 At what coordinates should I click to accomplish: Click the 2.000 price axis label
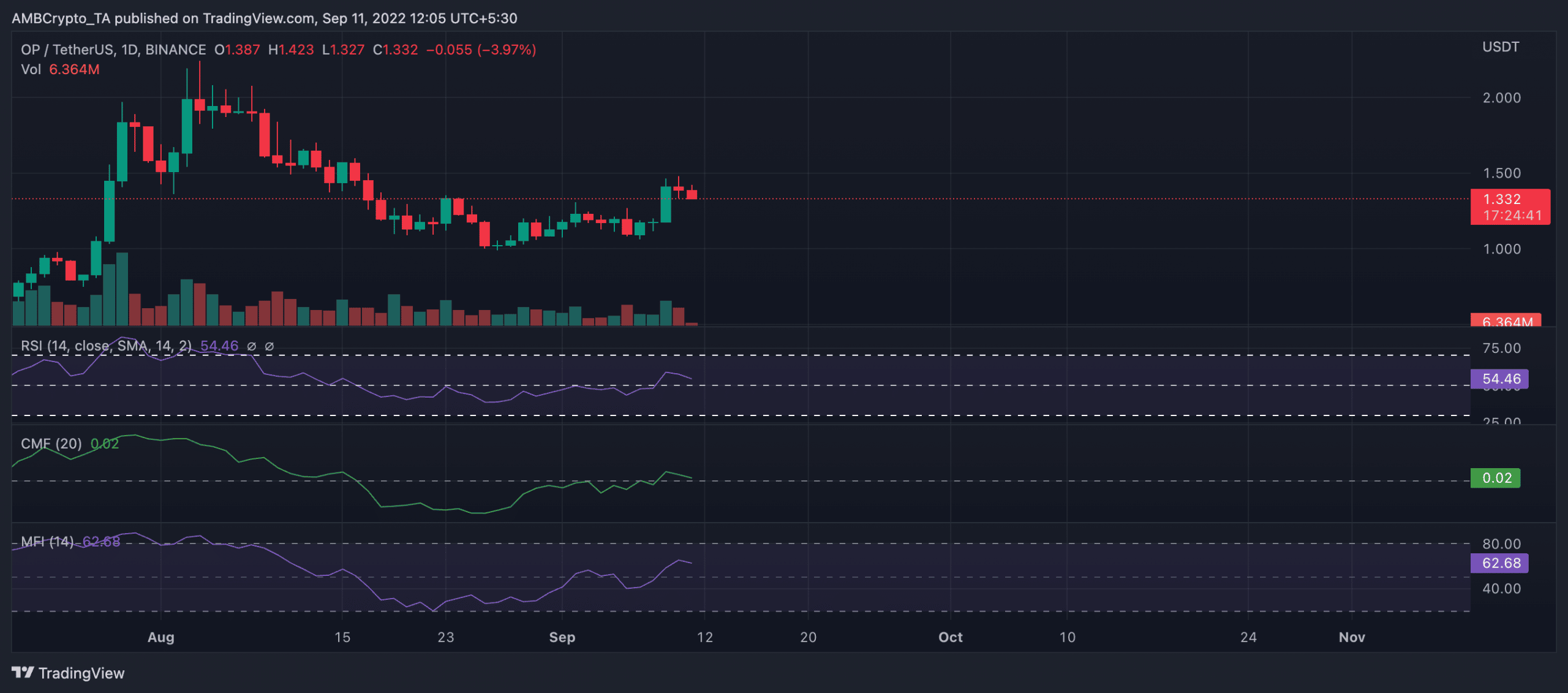1501,98
